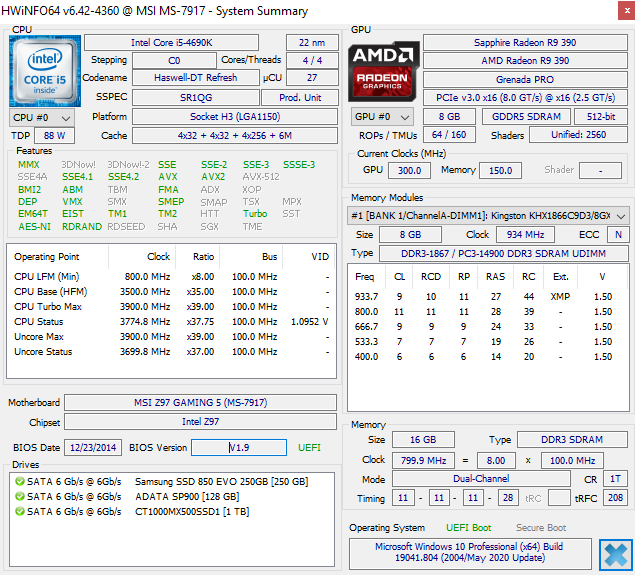Click the Turbo feature flag

click(x=255, y=213)
